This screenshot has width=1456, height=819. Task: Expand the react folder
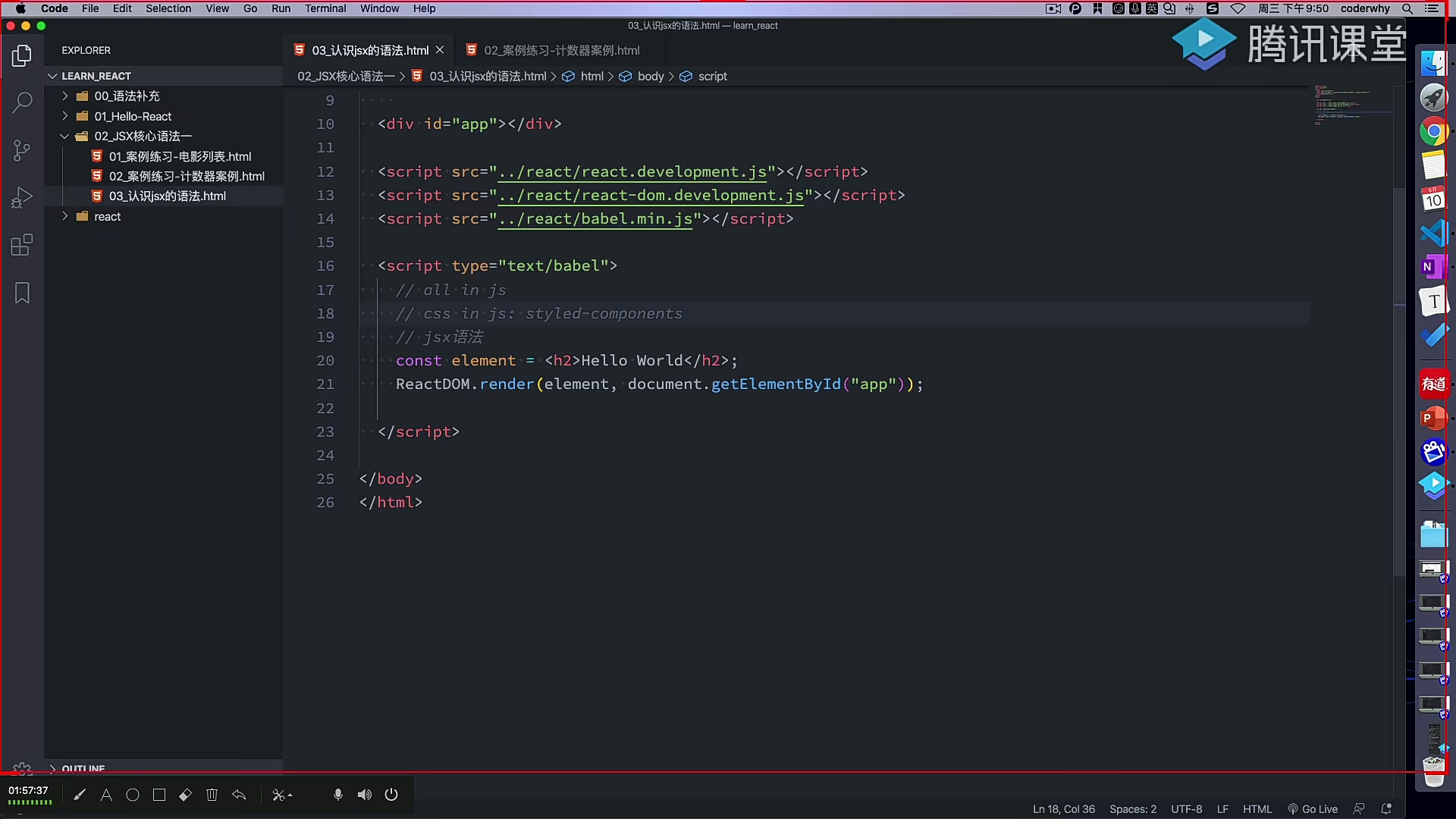pos(163,216)
